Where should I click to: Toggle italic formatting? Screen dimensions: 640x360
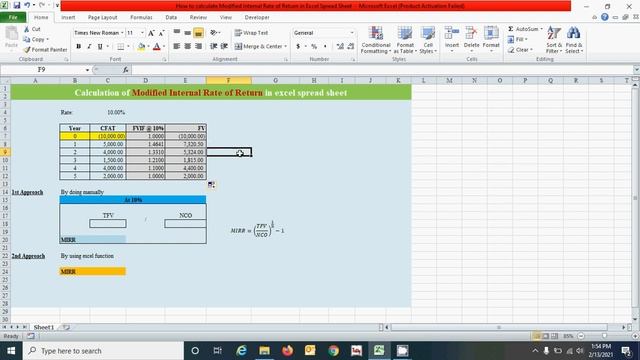click(89, 47)
